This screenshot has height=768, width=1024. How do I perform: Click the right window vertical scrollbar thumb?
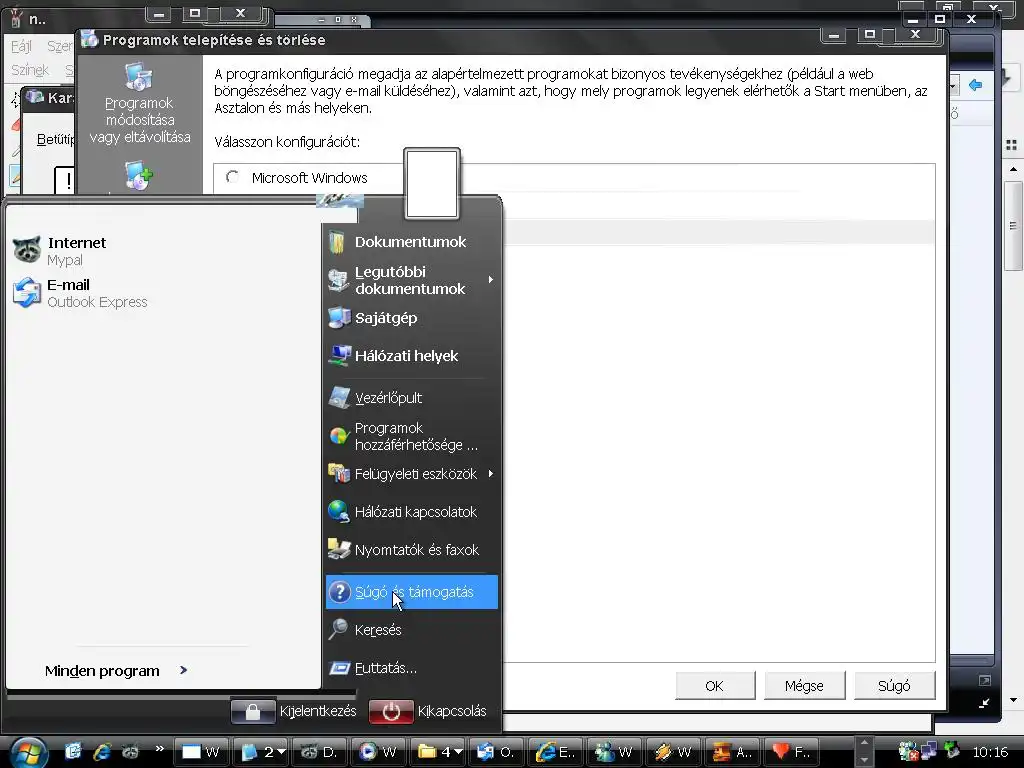pos(1013,225)
